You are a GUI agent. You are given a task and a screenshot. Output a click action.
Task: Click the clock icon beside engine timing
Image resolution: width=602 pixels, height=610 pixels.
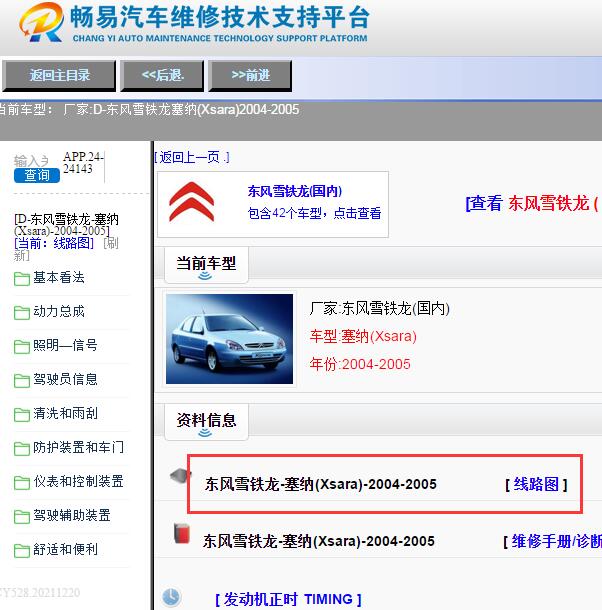tap(171, 597)
